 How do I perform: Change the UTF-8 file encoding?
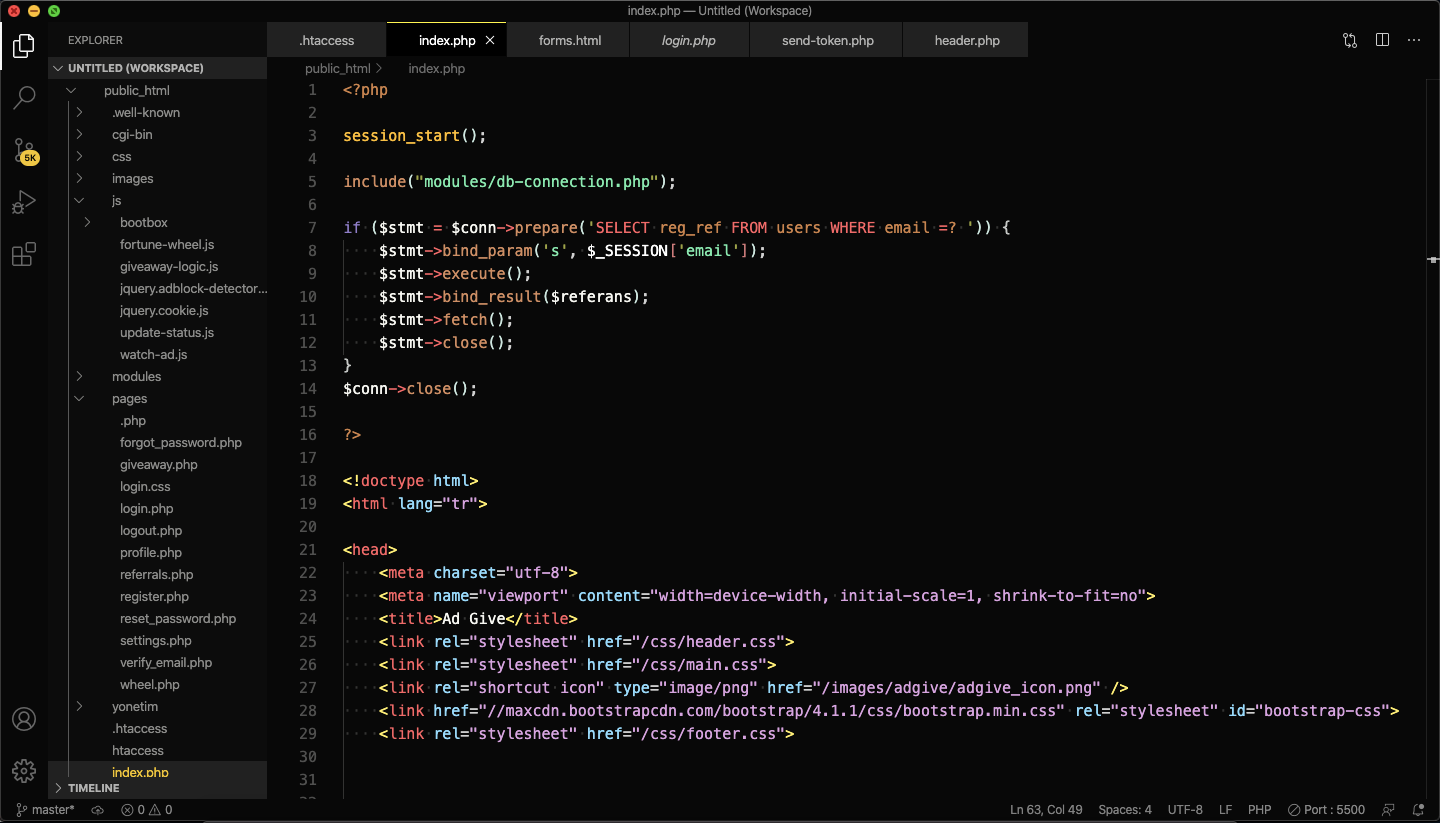(x=1185, y=810)
